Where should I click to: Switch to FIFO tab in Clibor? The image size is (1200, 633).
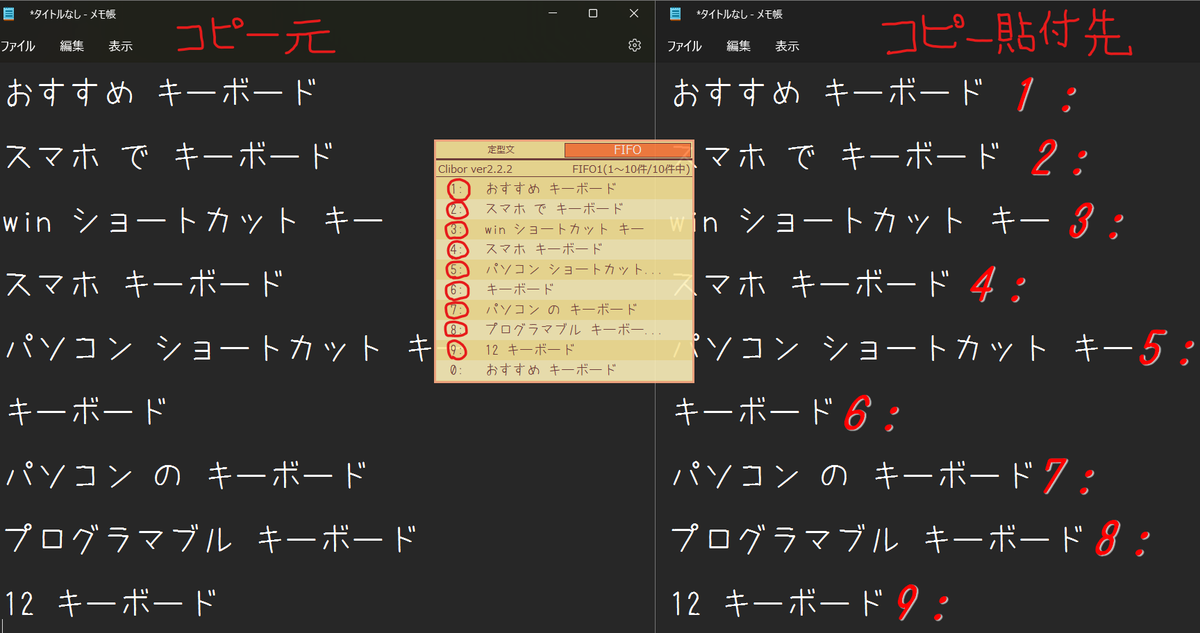click(x=627, y=150)
